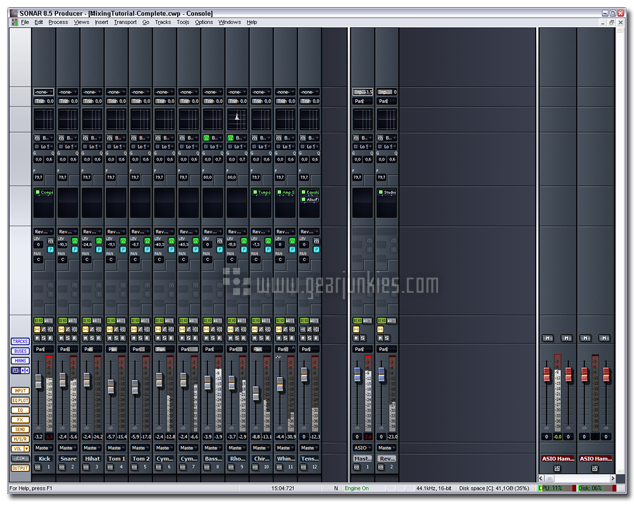Open the Kick track output dropdown showing Maste
This screenshot has height=509, width=634.
pyautogui.click(x=43, y=448)
